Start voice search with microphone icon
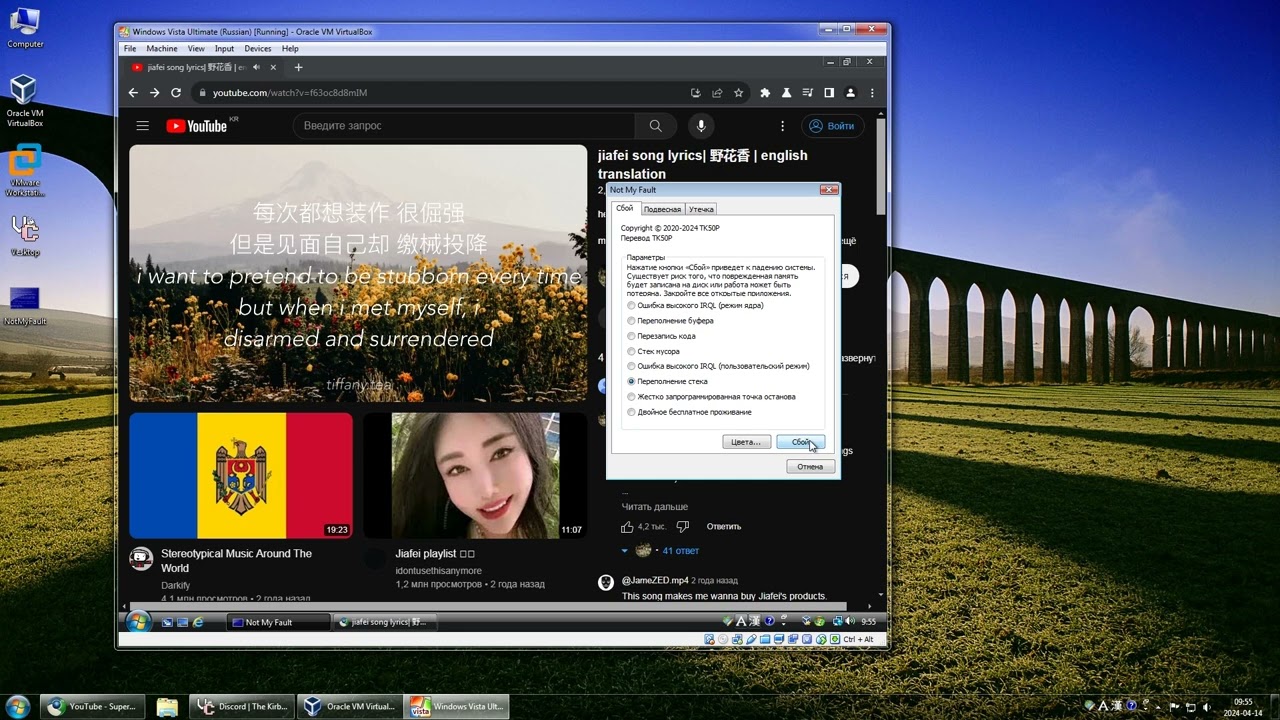The width and height of the screenshot is (1280, 720). 701,126
